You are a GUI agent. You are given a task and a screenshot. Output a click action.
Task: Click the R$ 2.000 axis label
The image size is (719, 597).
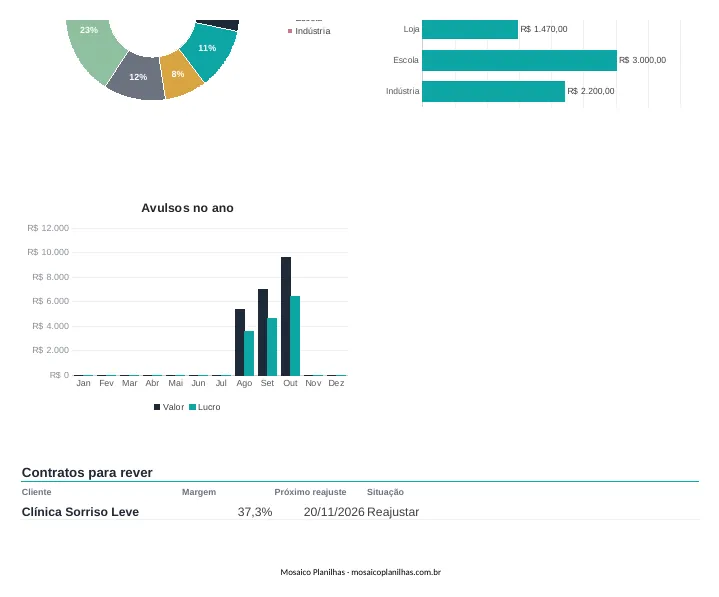coord(50,350)
